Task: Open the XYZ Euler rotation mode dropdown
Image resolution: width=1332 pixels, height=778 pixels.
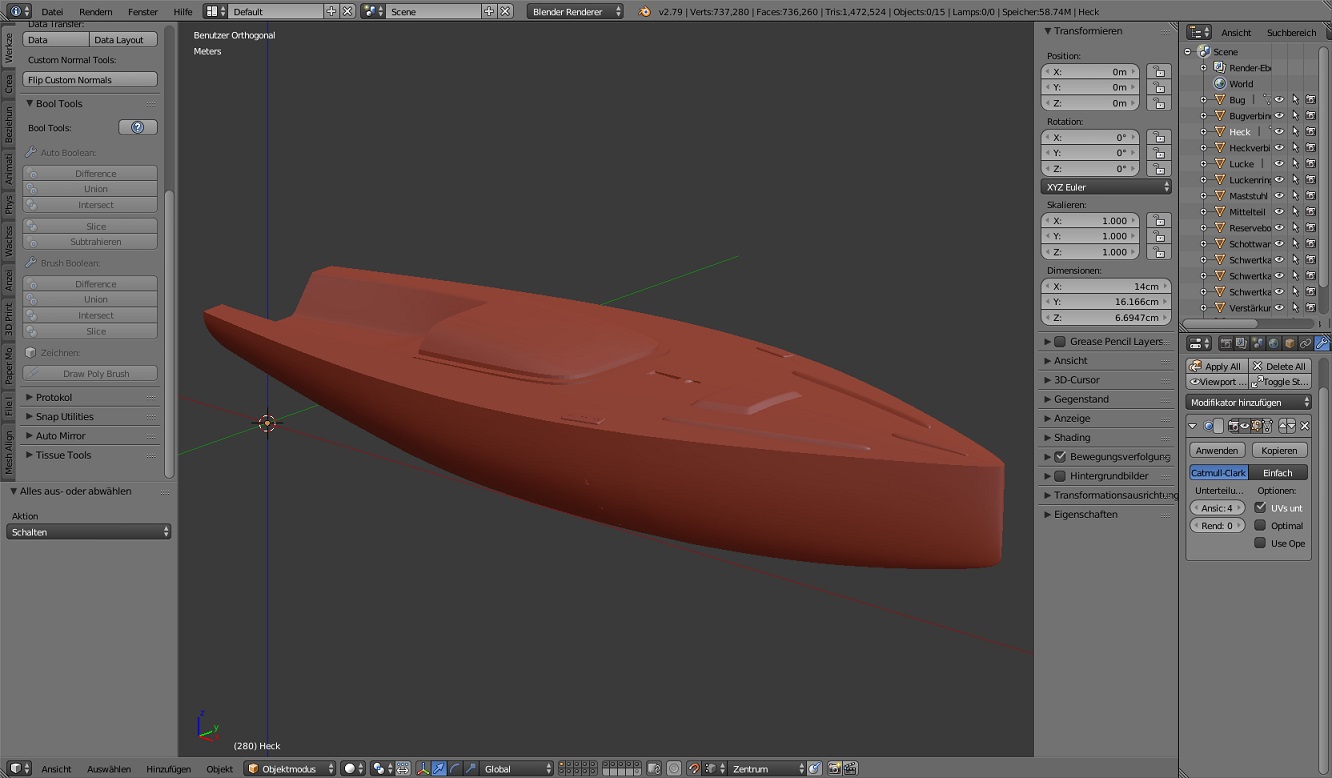Action: 1106,187
